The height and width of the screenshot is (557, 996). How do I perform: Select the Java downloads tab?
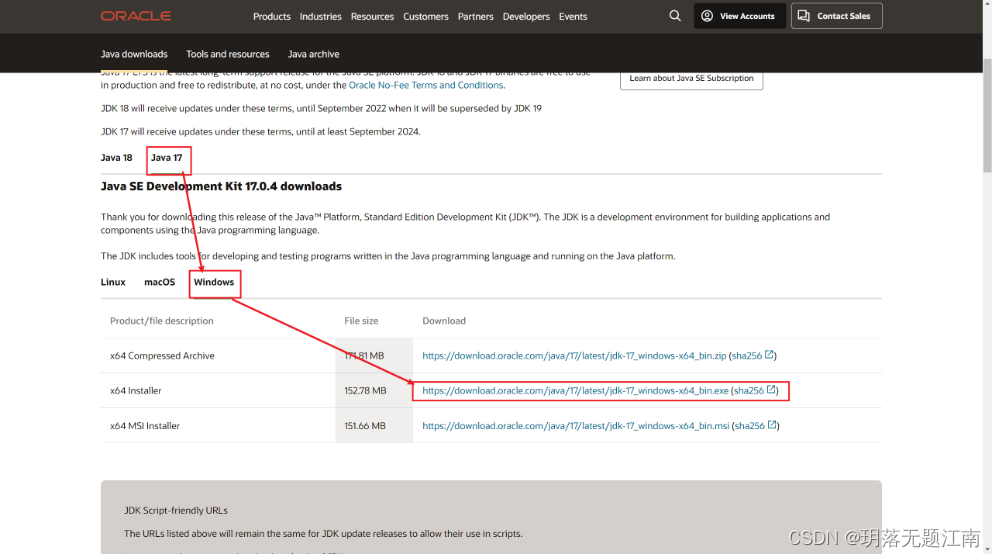[134, 54]
